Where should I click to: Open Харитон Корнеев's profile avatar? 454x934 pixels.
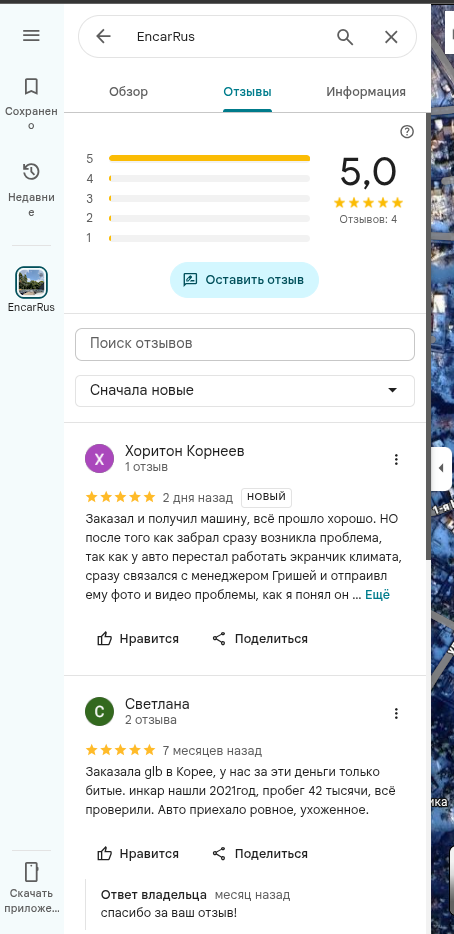coord(99,459)
